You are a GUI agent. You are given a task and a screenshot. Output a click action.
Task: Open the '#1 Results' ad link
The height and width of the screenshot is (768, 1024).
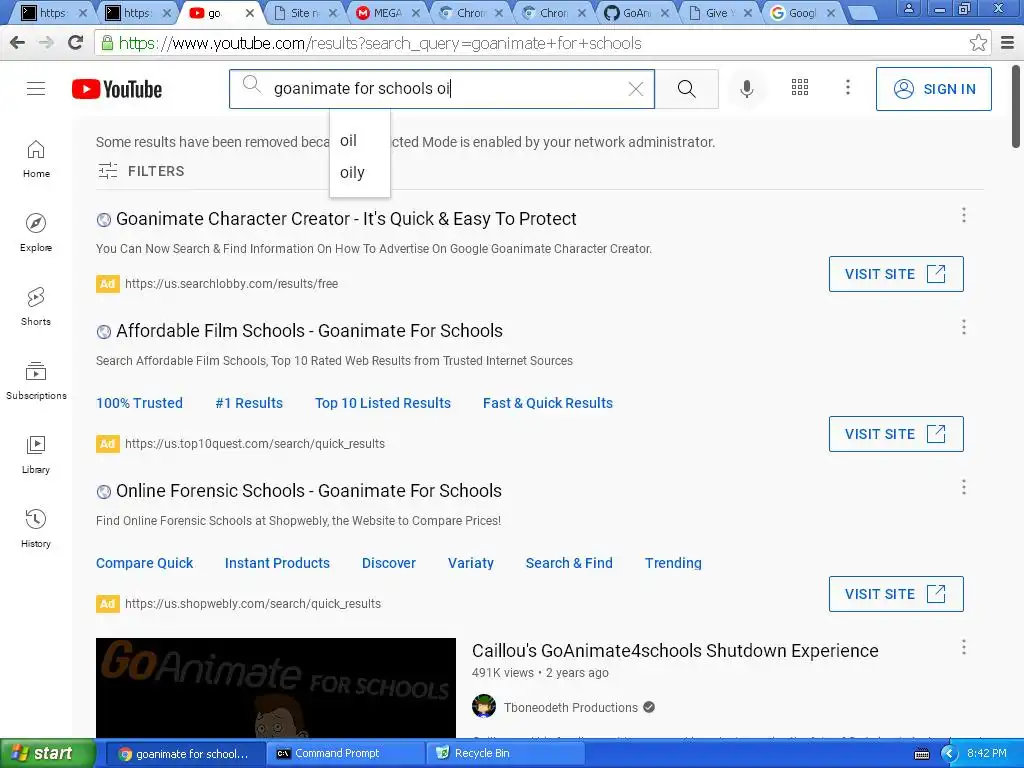[x=249, y=403]
